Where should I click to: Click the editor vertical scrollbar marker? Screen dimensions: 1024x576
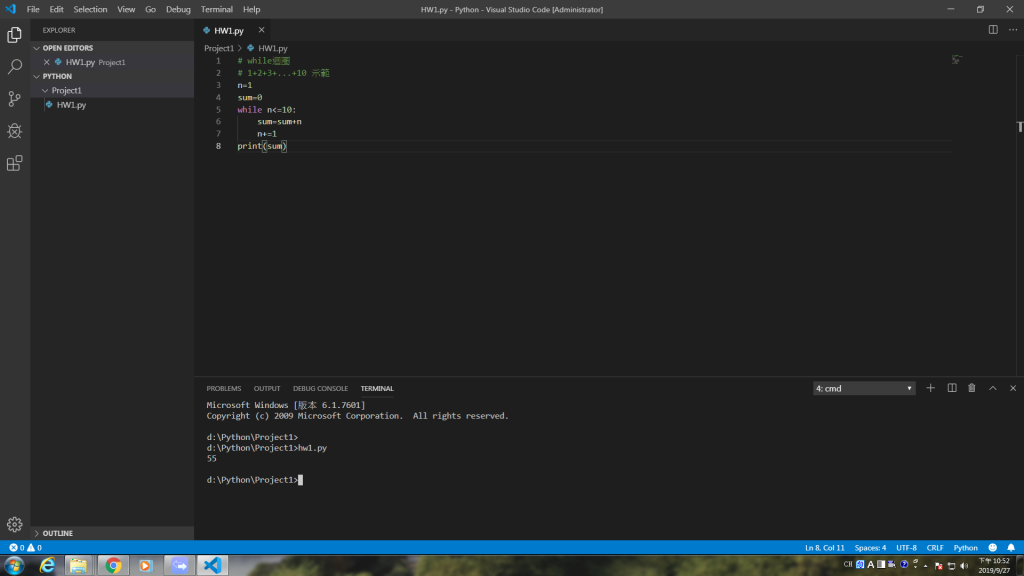(x=1019, y=127)
